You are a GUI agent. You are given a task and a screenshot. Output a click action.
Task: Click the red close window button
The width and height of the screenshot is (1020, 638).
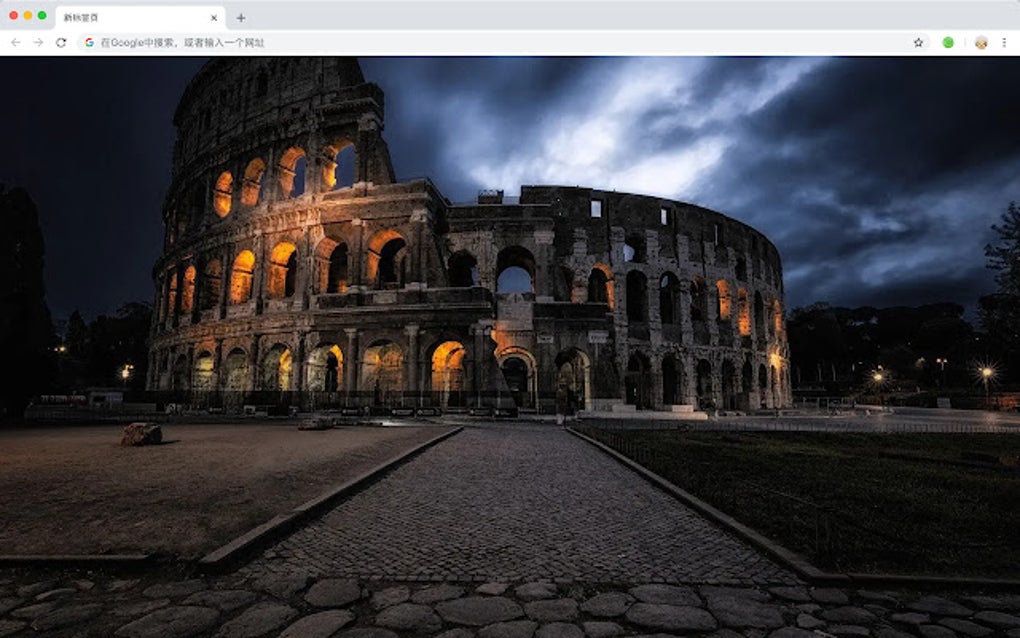tap(12, 16)
